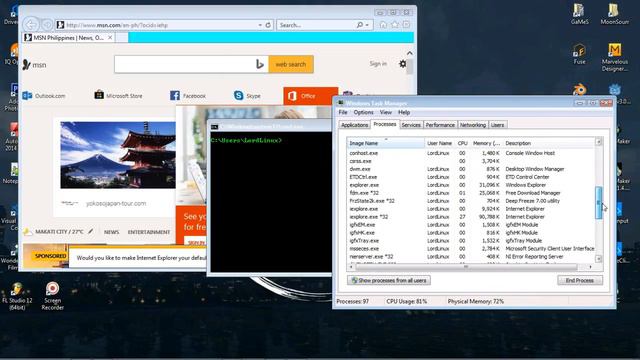Open the Office tile on MSN
The image size is (640, 360).
pyautogui.click(x=311, y=96)
